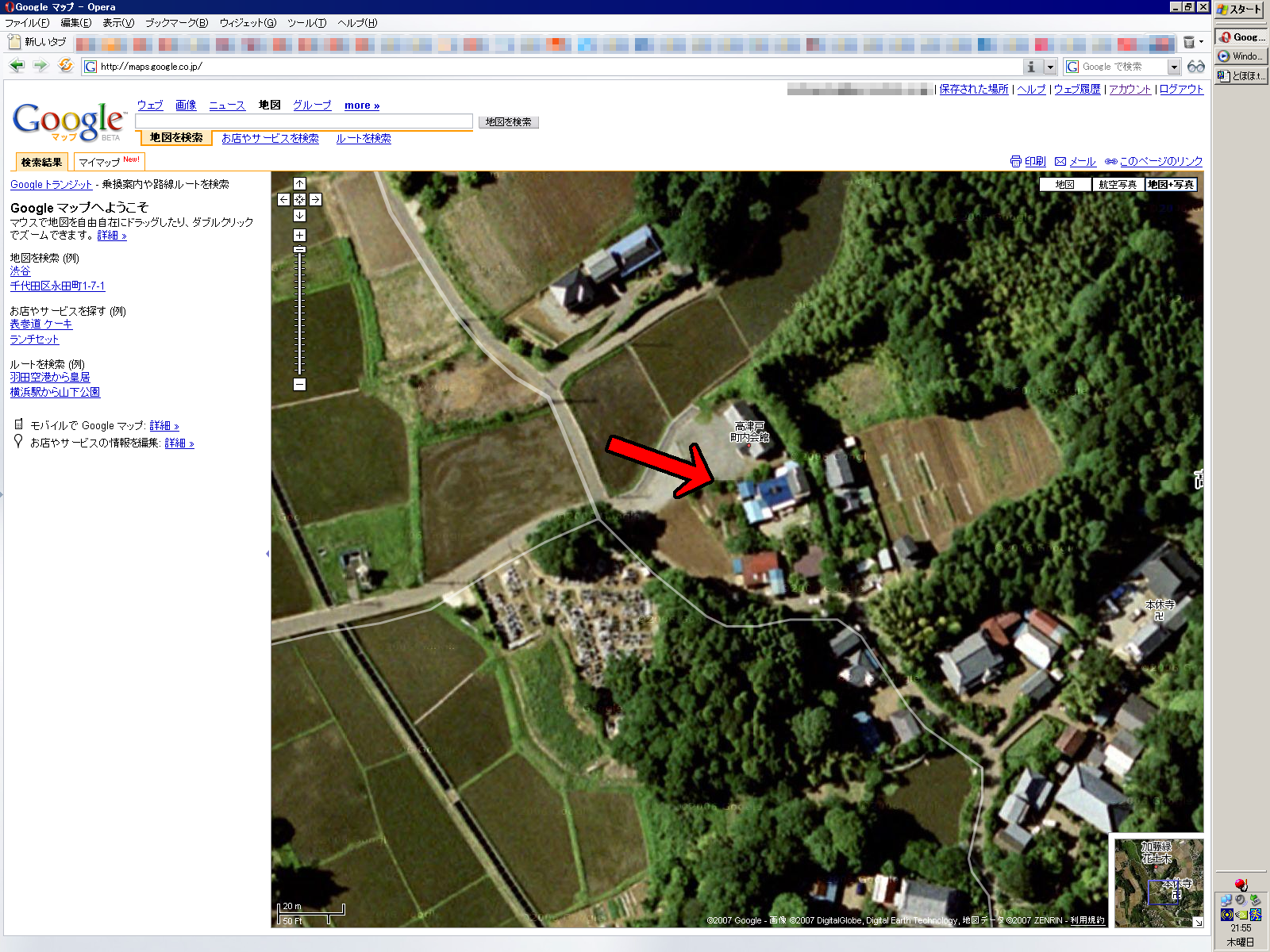Screen dimensions: 1270x952
Task: Click the browser reload button
Action: click(65, 66)
